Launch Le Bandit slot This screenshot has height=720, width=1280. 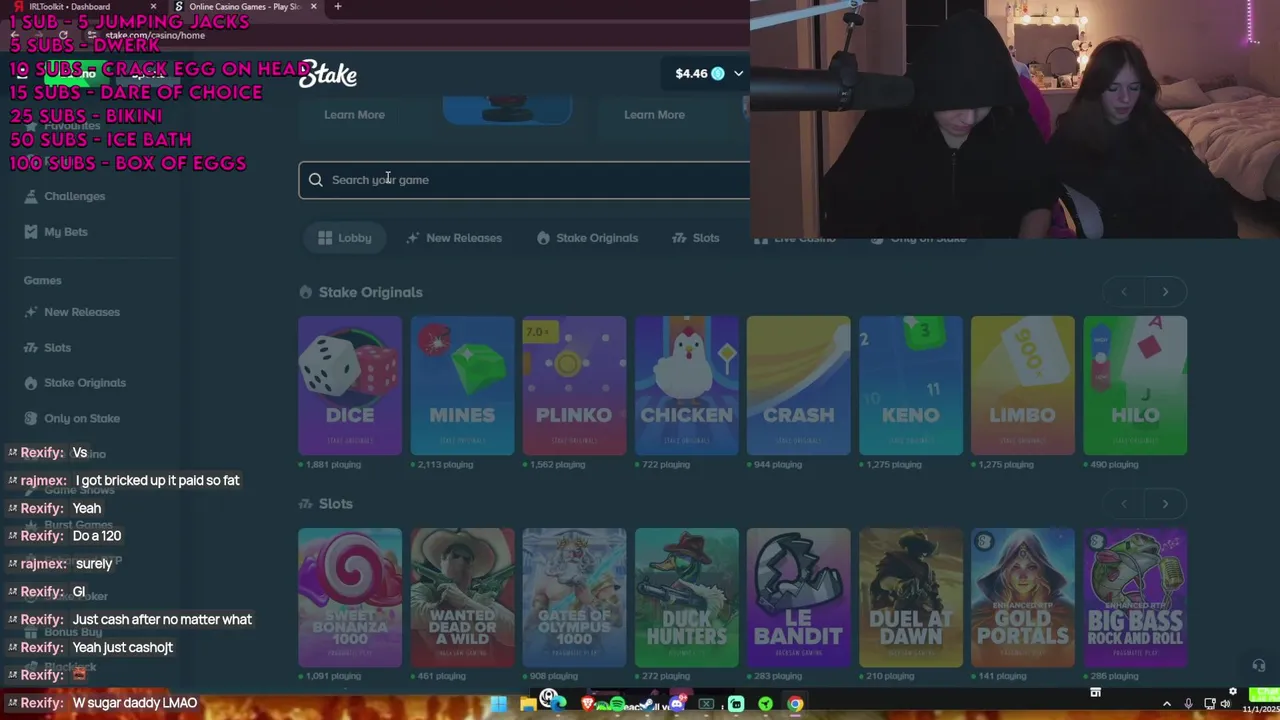798,597
